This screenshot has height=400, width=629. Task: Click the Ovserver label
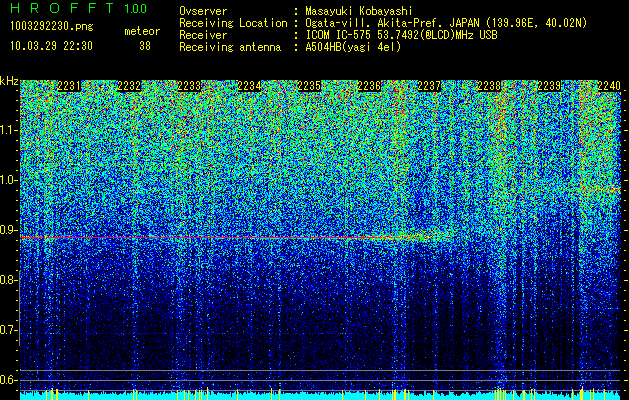point(203,11)
